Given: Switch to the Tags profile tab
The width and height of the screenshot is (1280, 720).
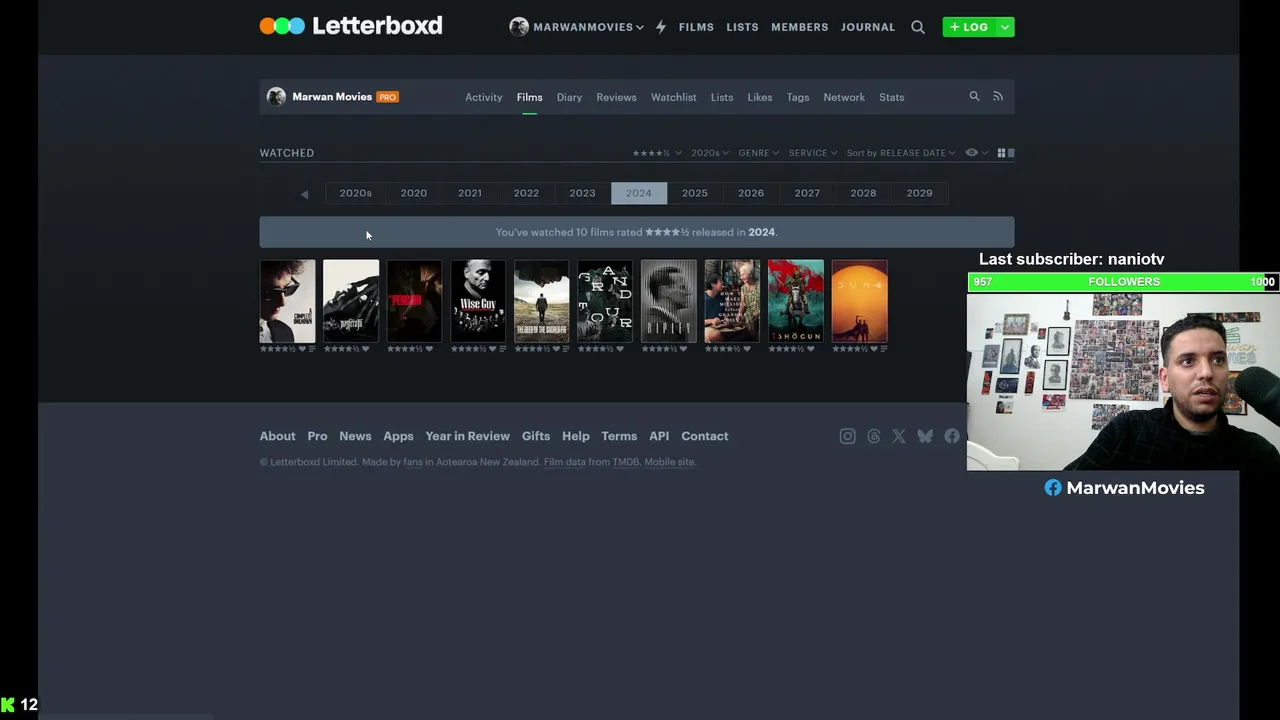Looking at the screenshot, I should tap(798, 97).
